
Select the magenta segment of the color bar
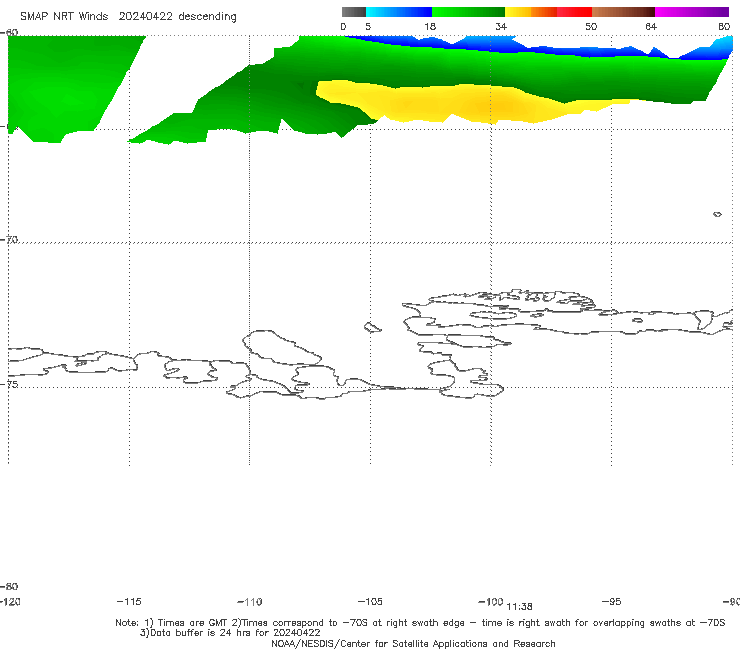pyautogui.click(x=692, y=12)
